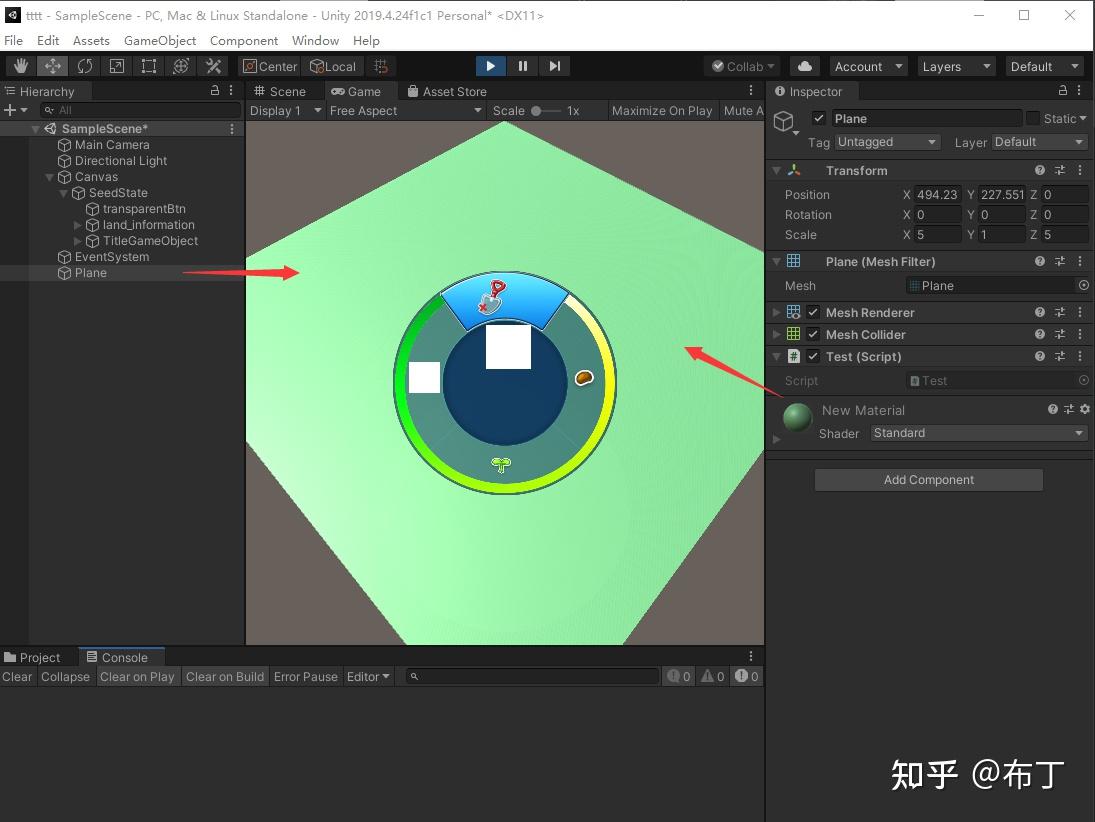The width and height of the screenshot is (1095, 822).
Task: Expand the land_information hierarchy item
Action: (75, 225)
